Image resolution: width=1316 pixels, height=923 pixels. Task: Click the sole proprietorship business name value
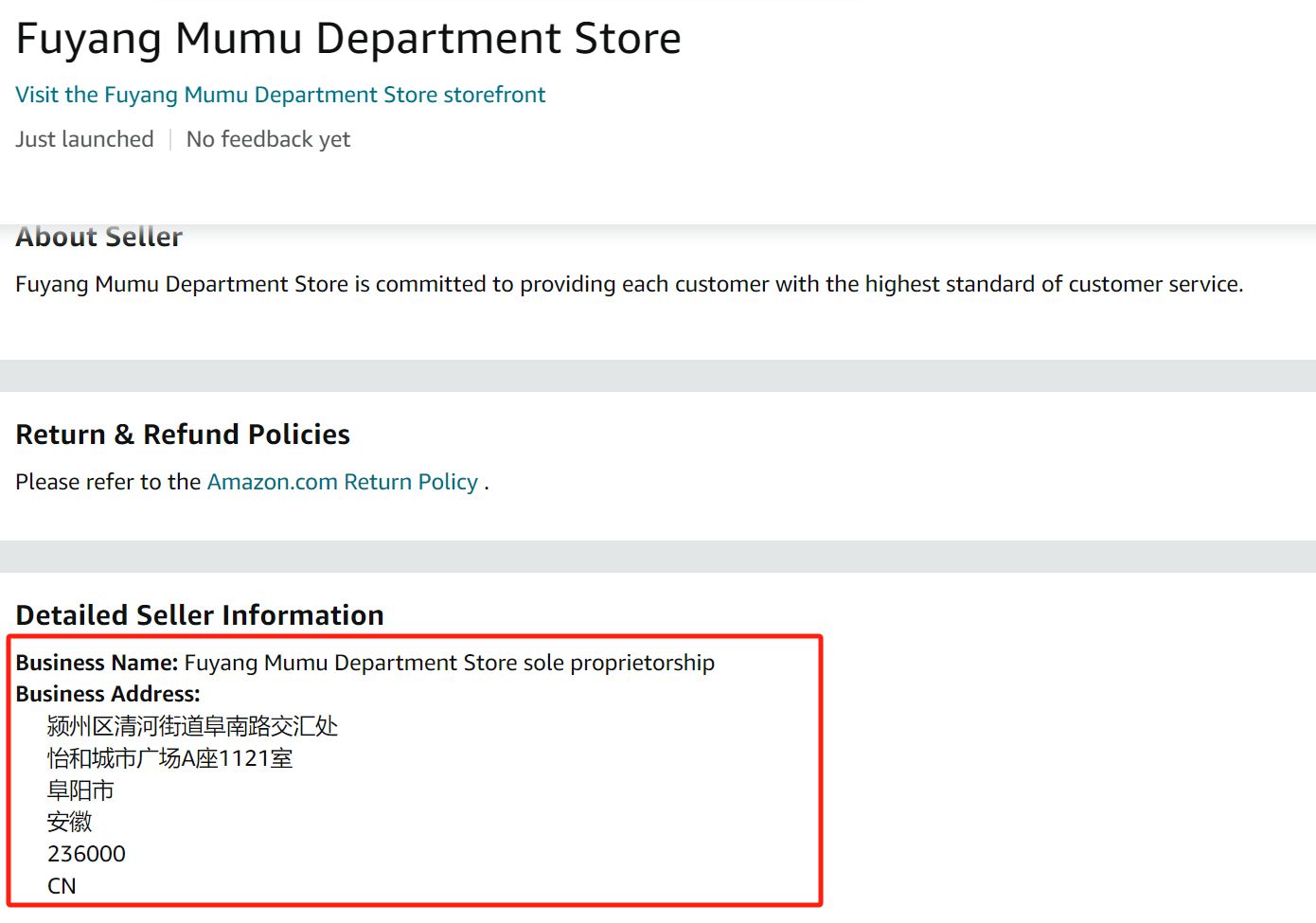pos(449,663)
